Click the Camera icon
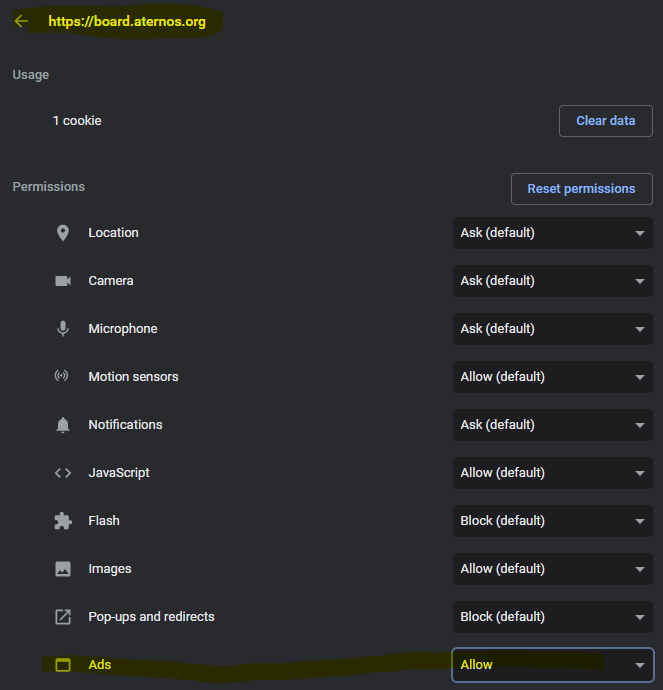The height and width of the screenshot is (690, 663). pyautogui.click(x=63, y=281)
